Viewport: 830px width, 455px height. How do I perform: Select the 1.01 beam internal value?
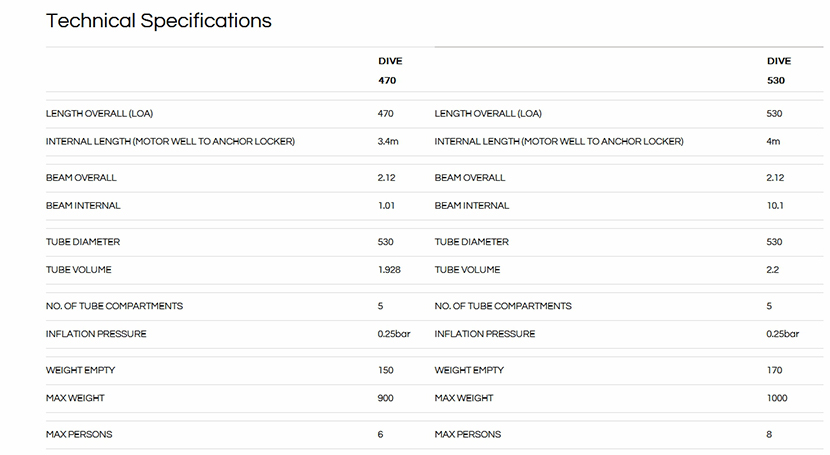click(387, 206)
